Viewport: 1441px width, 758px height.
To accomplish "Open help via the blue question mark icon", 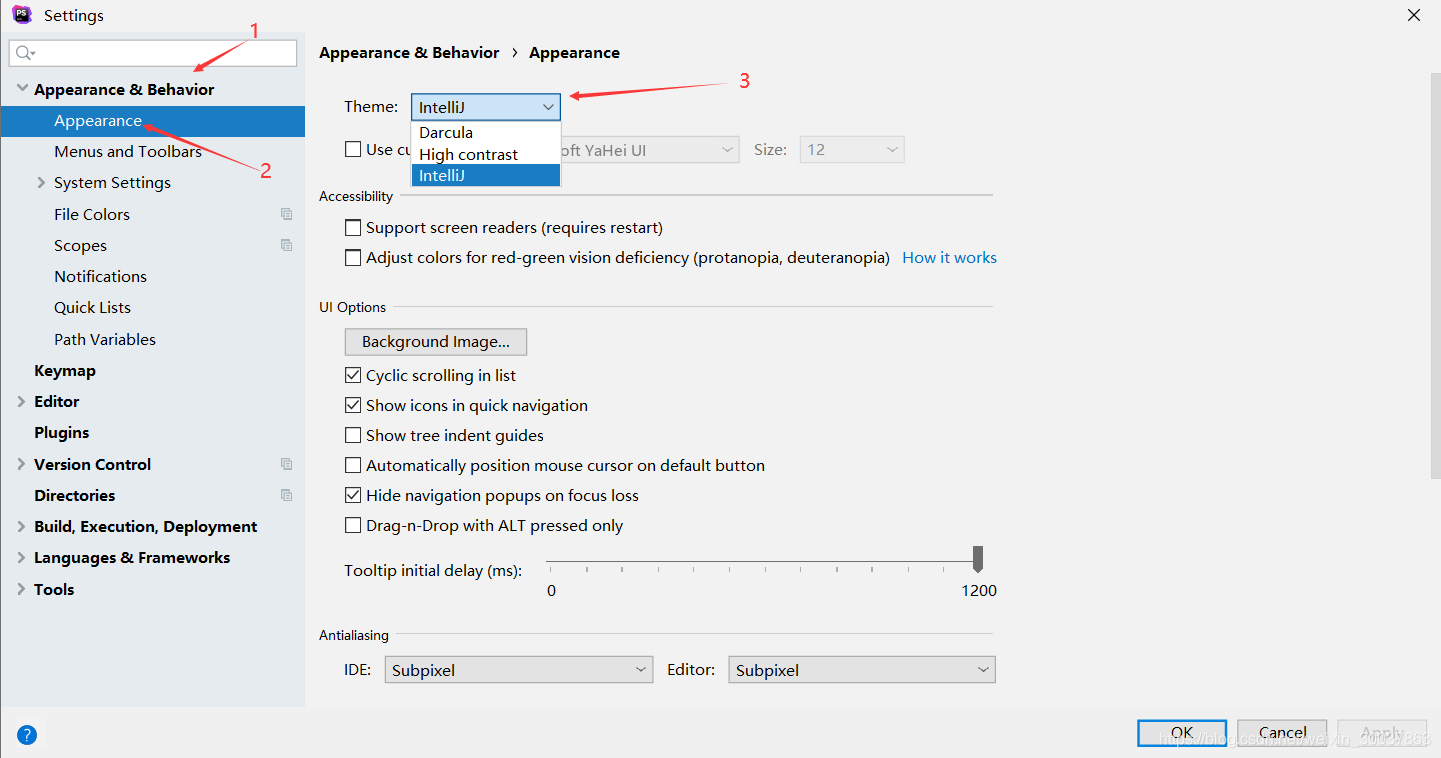I will (x=27, y=735).
